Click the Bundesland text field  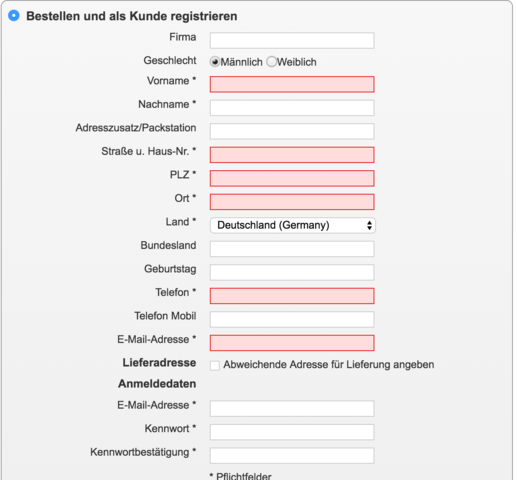tap(292, 249)
